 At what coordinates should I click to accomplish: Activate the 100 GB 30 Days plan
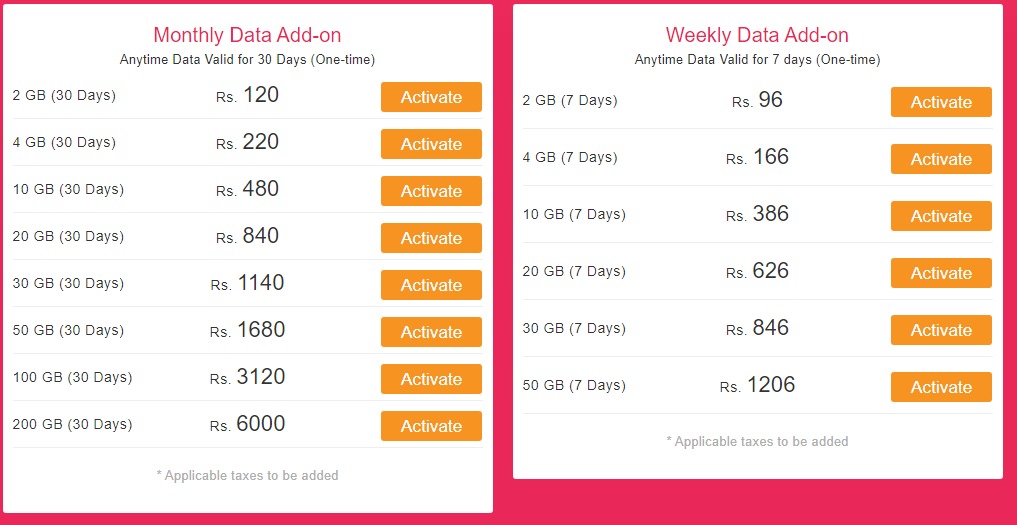431,379
